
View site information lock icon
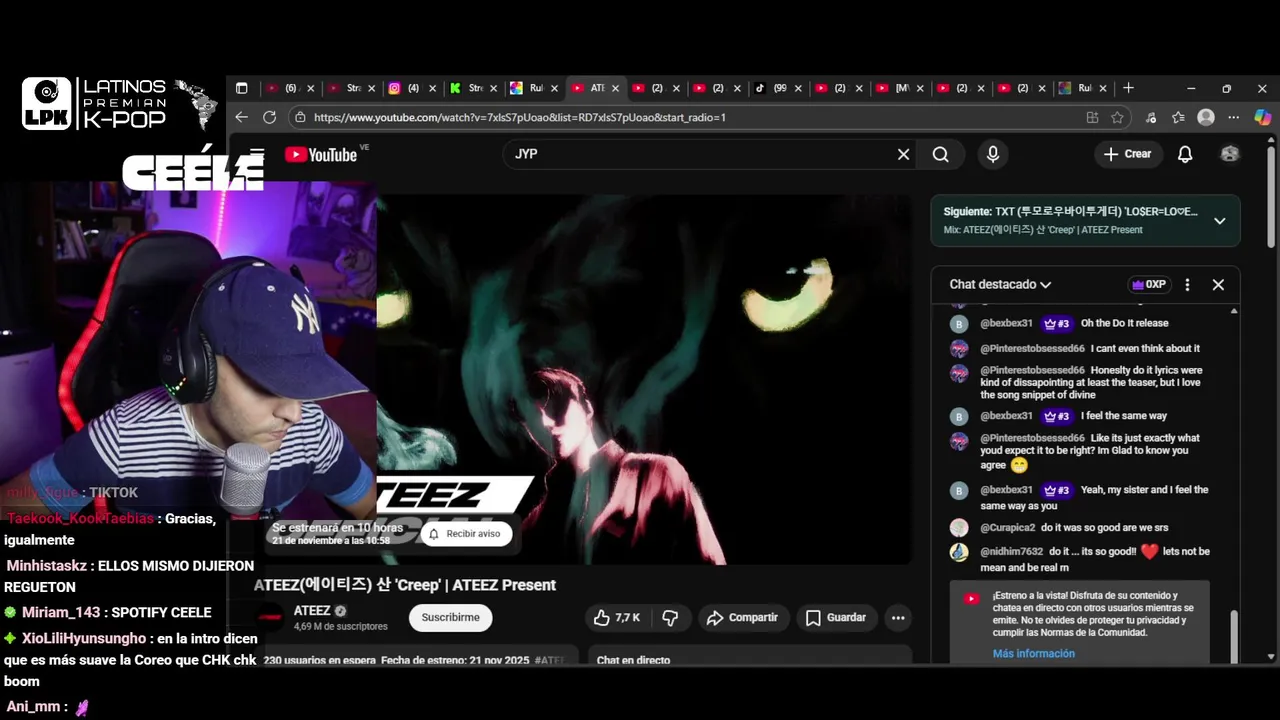(x=300, y=117)
